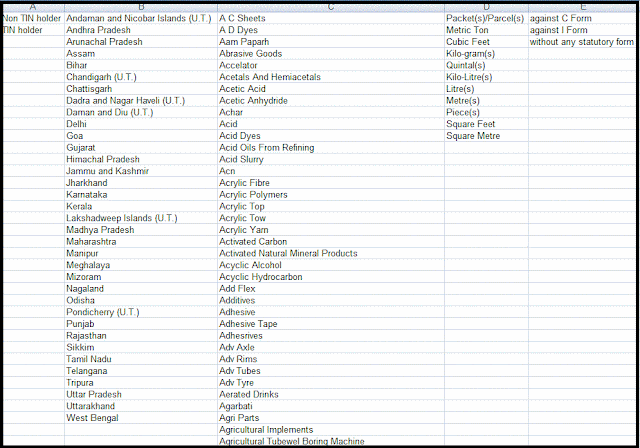The image size is (640, 448).
Task: Select the 'Acid Slurry' cell
Action: 331,160
